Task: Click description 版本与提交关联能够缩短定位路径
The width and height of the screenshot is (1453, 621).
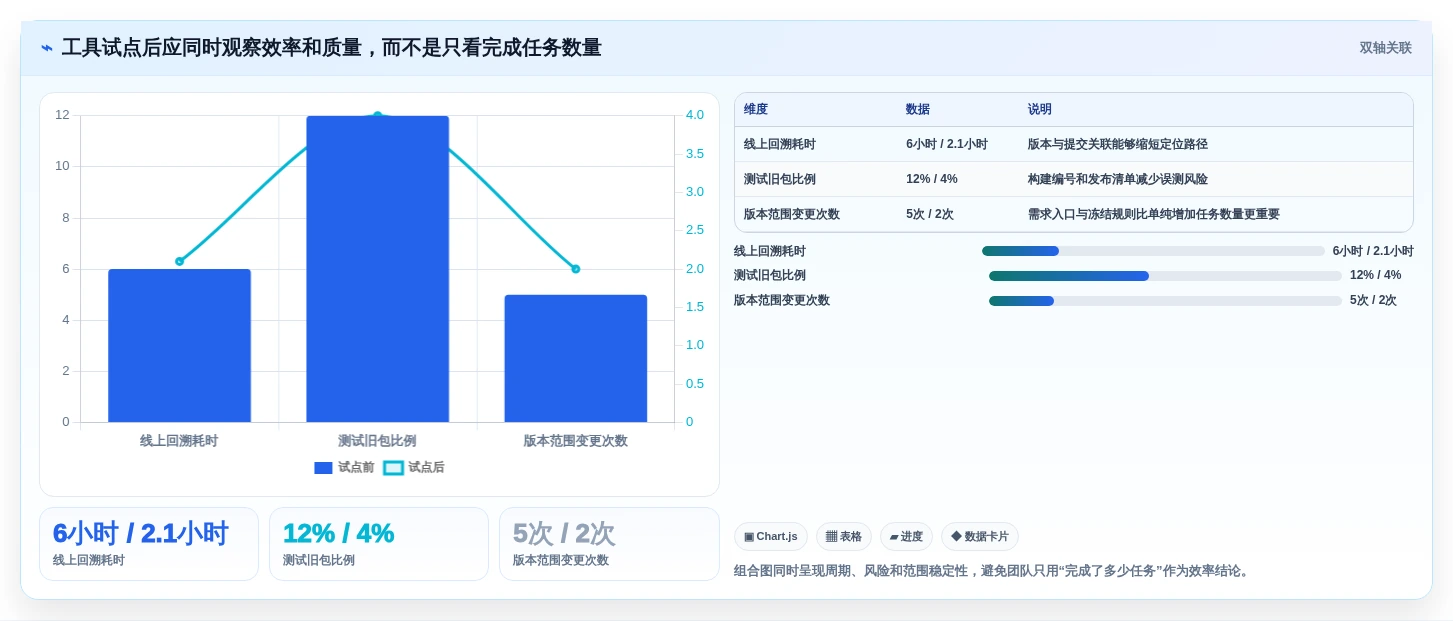Action: pos(1118,145)
